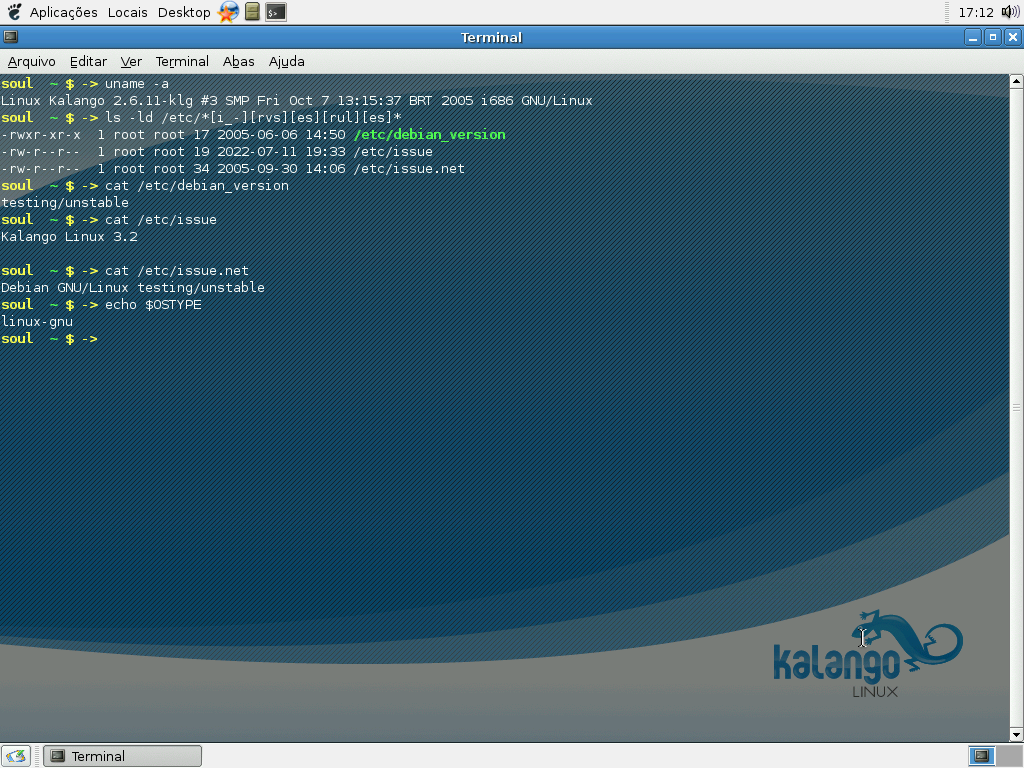Open the GNOME foot Aplicações menu icon
1024x768 pixels.
[x=14, y=12]
